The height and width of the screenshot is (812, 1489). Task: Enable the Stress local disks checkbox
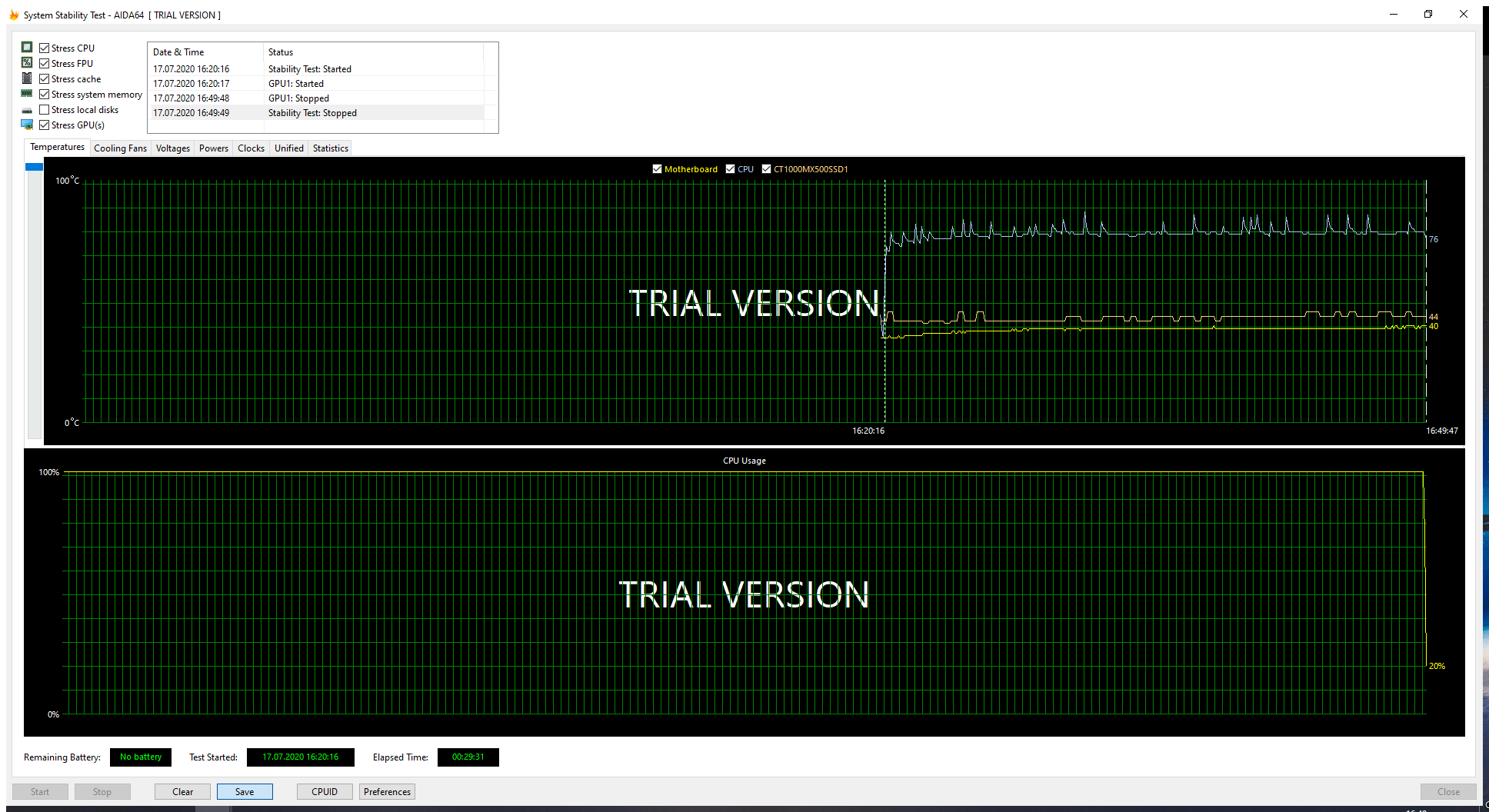coord(44,108)
